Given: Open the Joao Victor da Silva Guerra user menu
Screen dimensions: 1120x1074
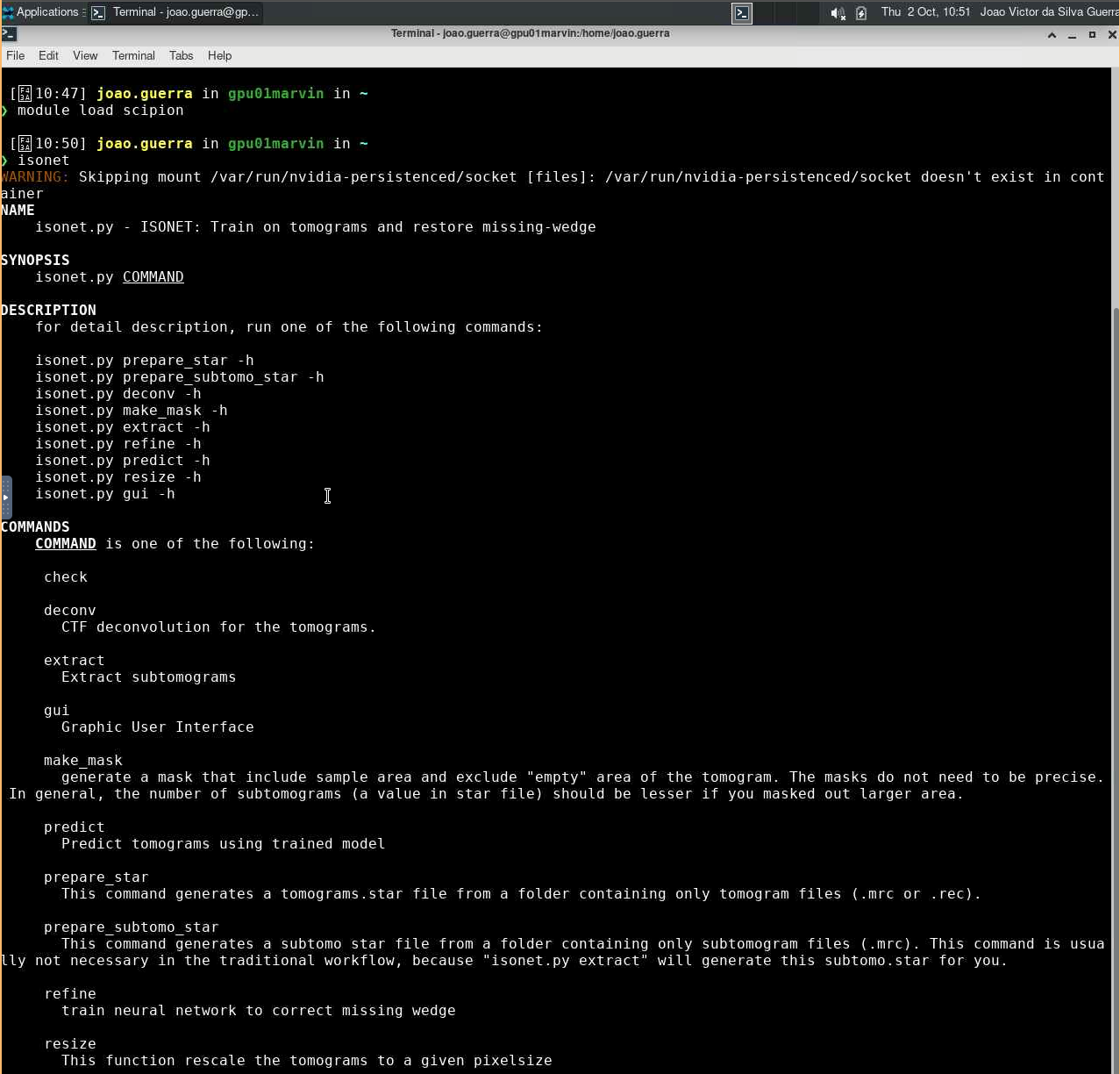Looking at the screenshot, I should coord(1049,12).
